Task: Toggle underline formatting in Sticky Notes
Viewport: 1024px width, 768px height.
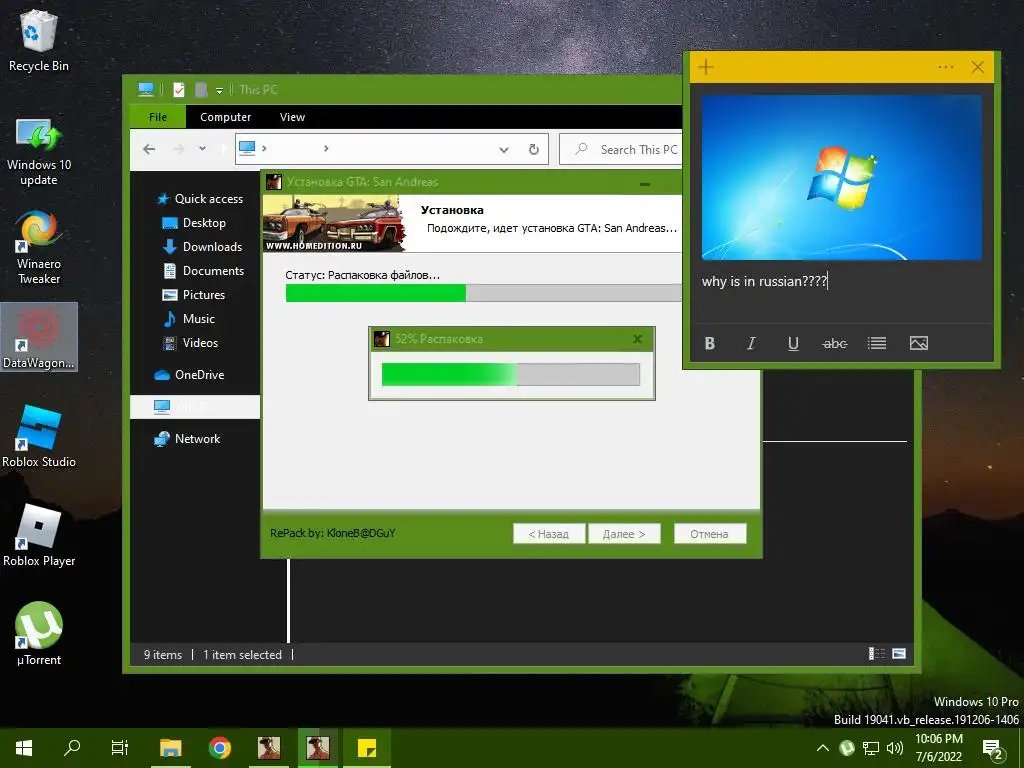Action: click(x=793, y=344)
